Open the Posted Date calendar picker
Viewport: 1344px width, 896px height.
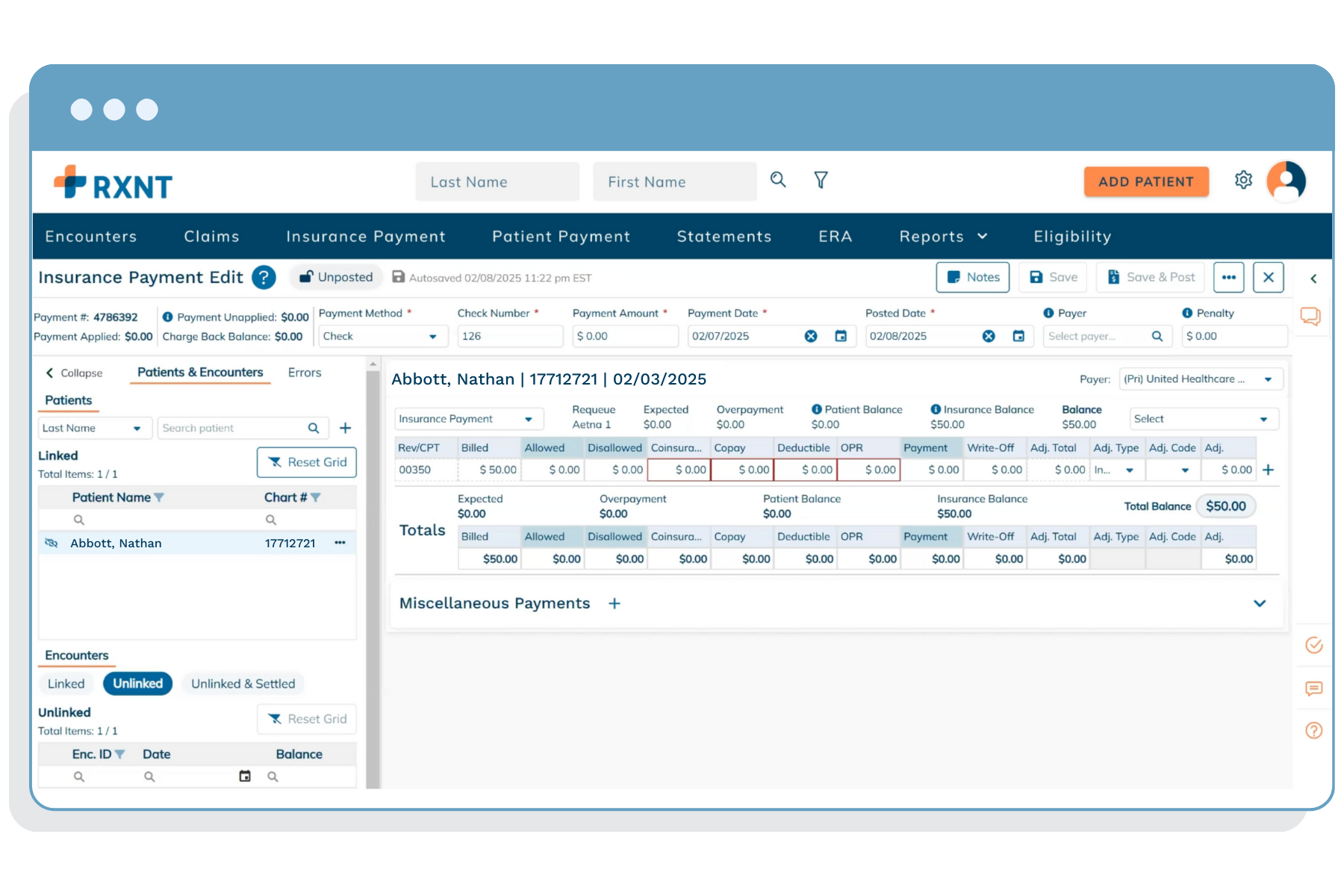[x=1018, y=336]
